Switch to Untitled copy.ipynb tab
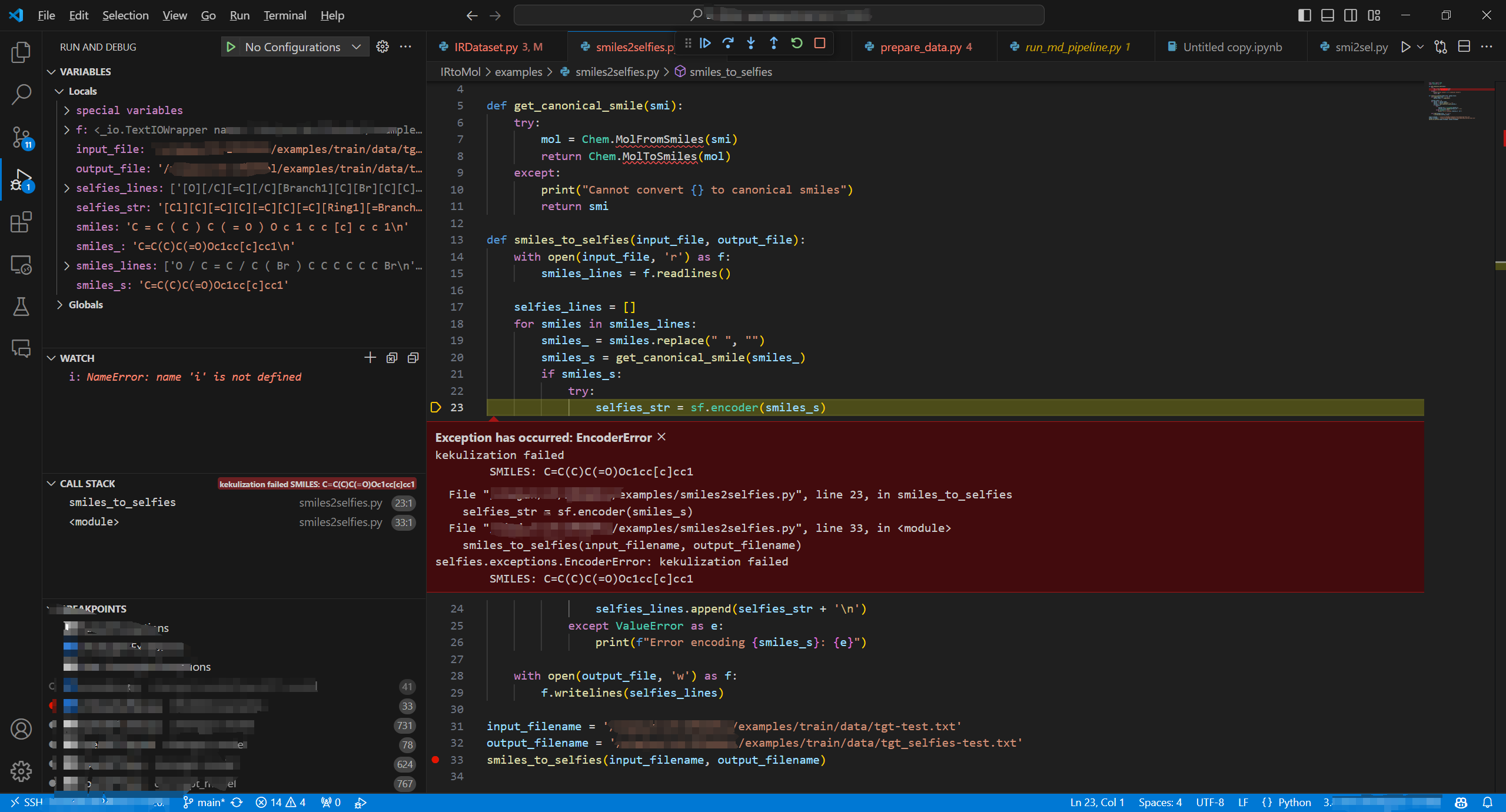This screenshot has height=812, width=1506. (1232, 47)
